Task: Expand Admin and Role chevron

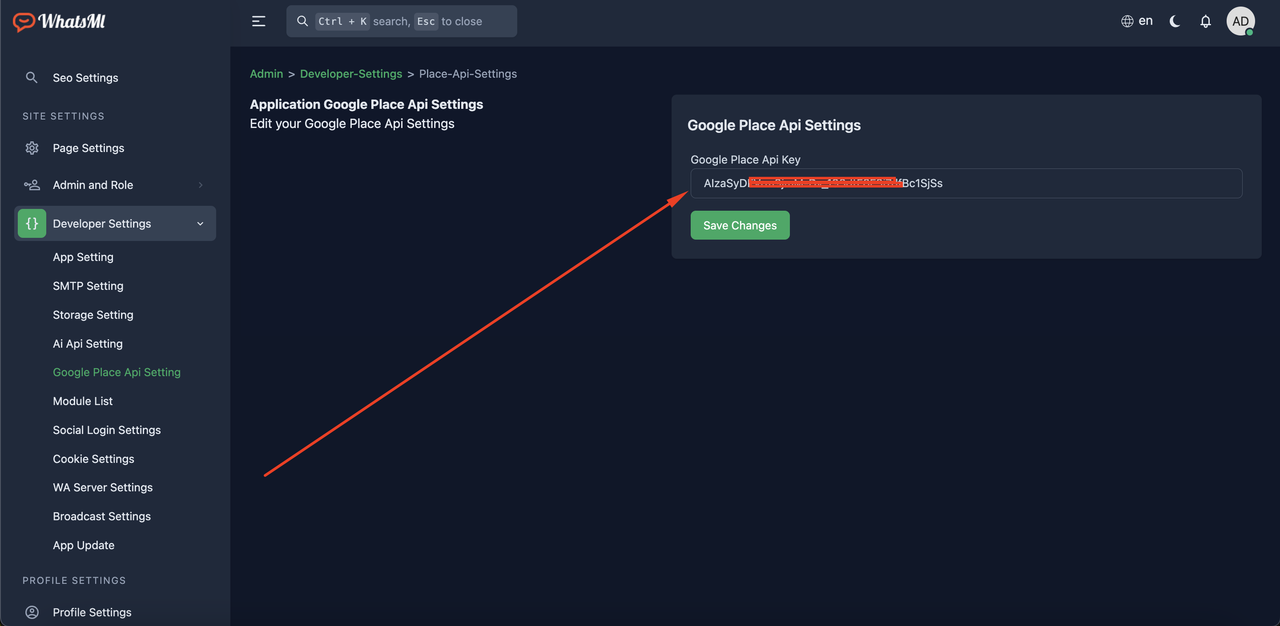Action: pyautogui.click(x=201, y=185)
